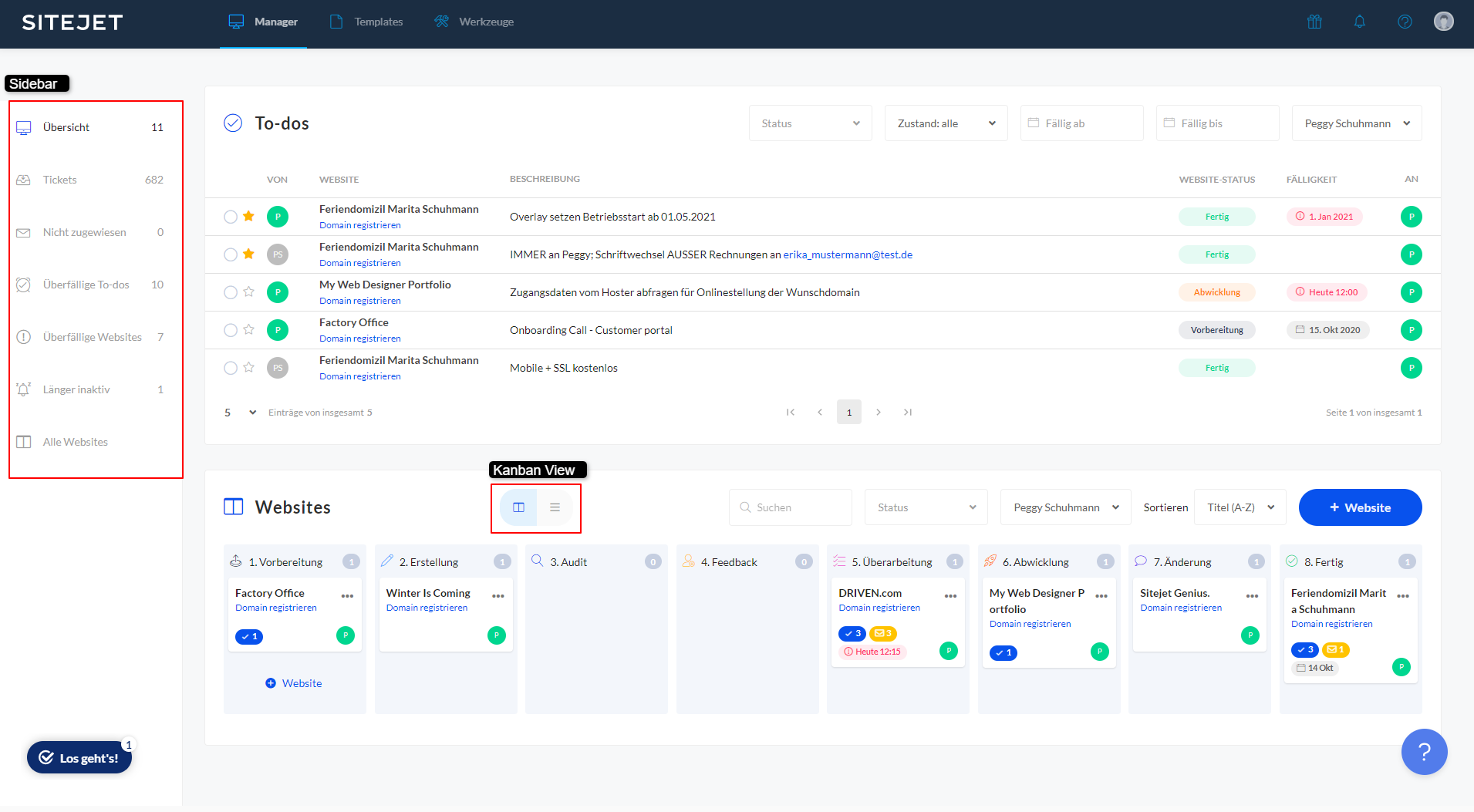Screen dimensions: 1474x812
Task: Open the gift icon in the top bar
Action: click(x=1314, y=22)
